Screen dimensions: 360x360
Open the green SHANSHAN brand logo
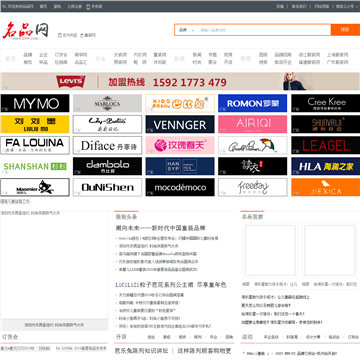tap(35, 166)
